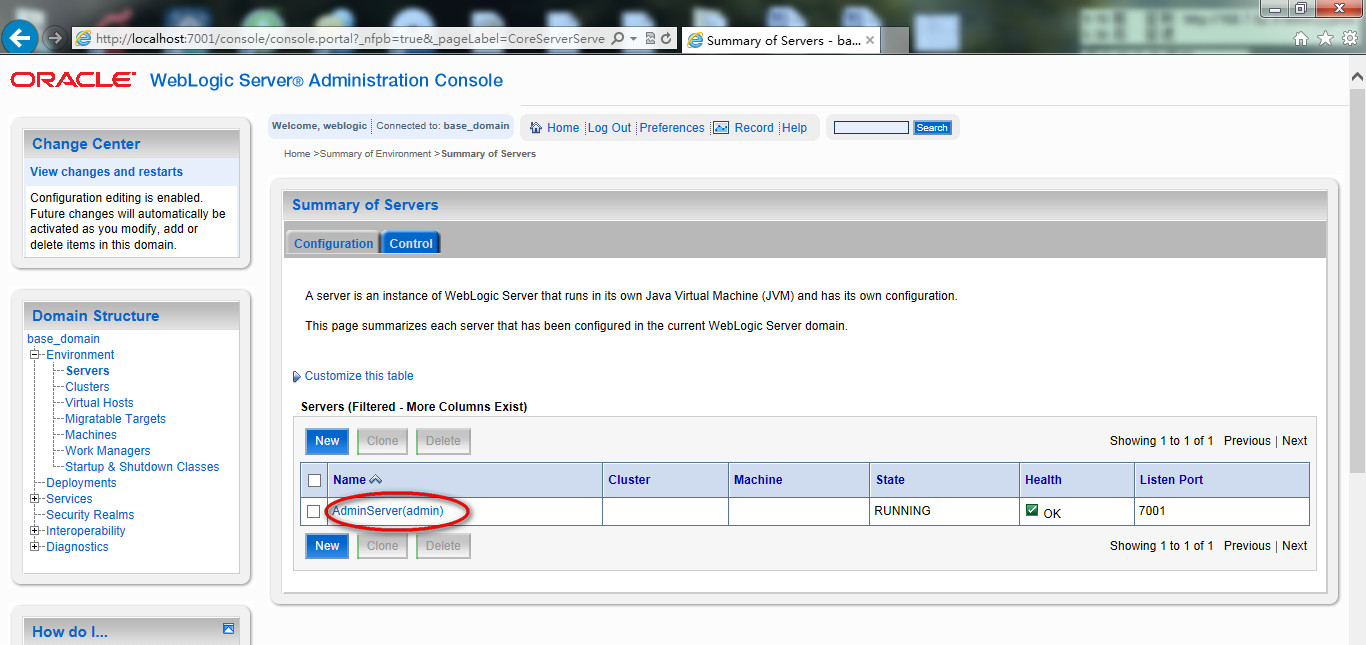Click the State column header
This screenshot has width=1366, height=645.
point(890,480)
